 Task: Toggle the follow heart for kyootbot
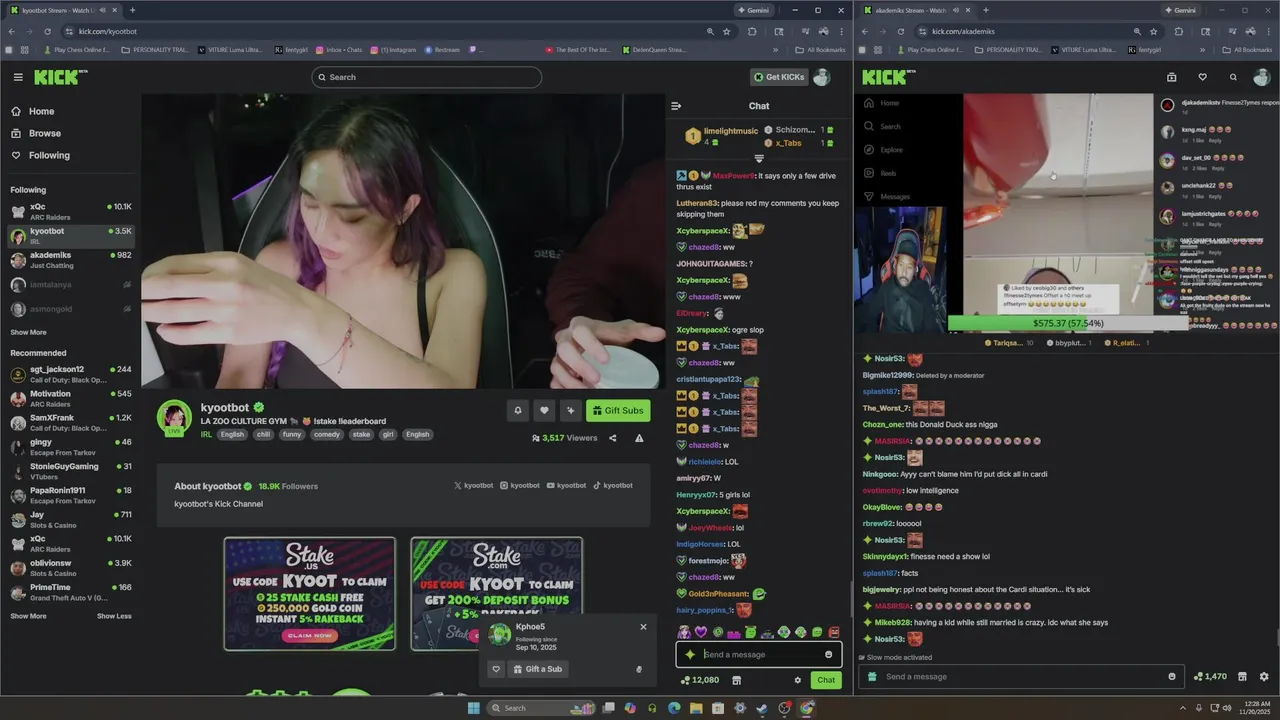[544, 410]
